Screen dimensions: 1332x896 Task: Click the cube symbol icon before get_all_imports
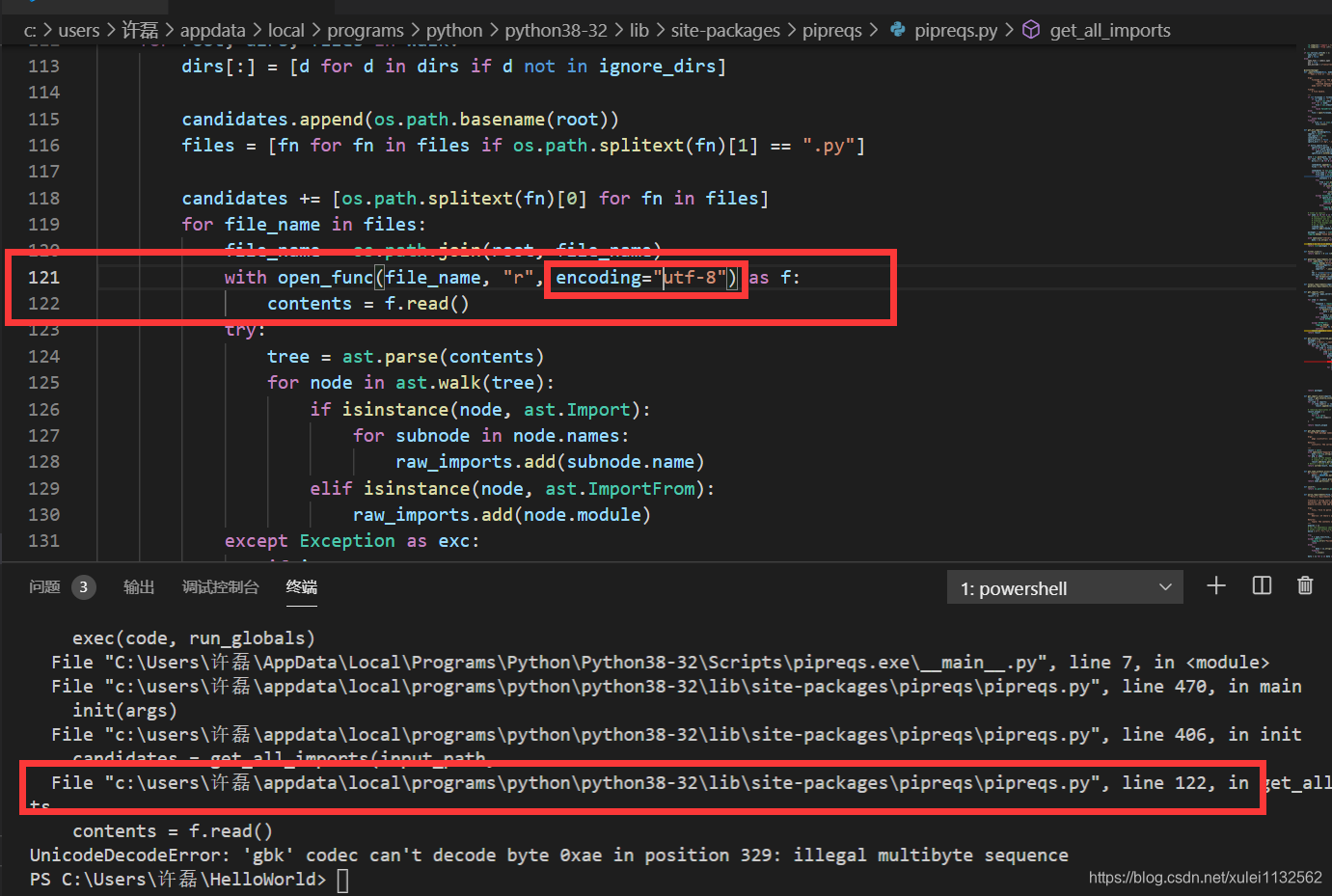(x=1031, y=30)
